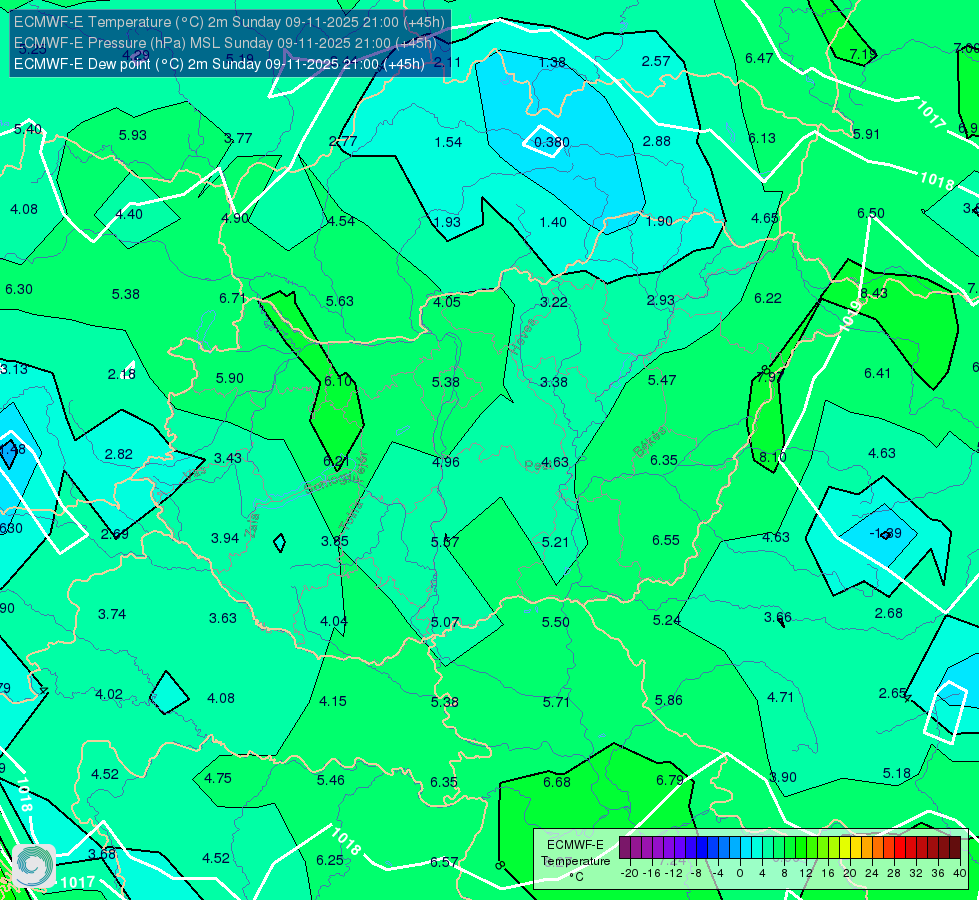Click the 8.10 temperature value

[x=773, y=457]
